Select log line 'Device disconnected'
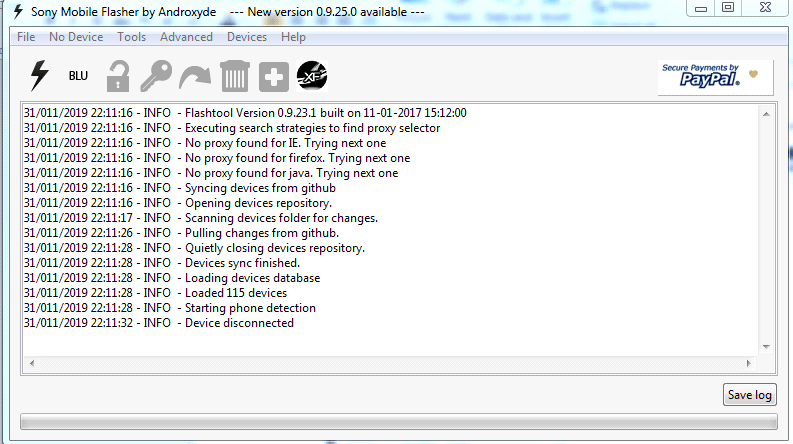 click(158, 323)
